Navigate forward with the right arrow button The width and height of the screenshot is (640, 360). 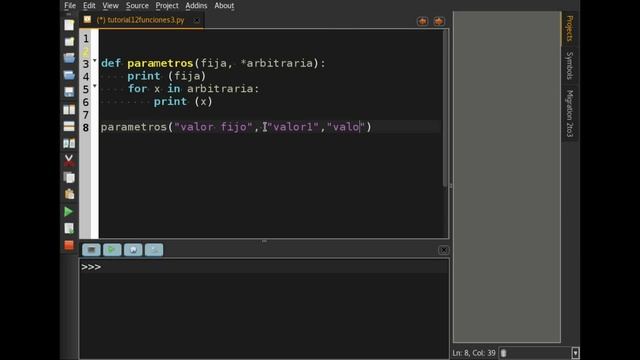[x=439, y=21]
